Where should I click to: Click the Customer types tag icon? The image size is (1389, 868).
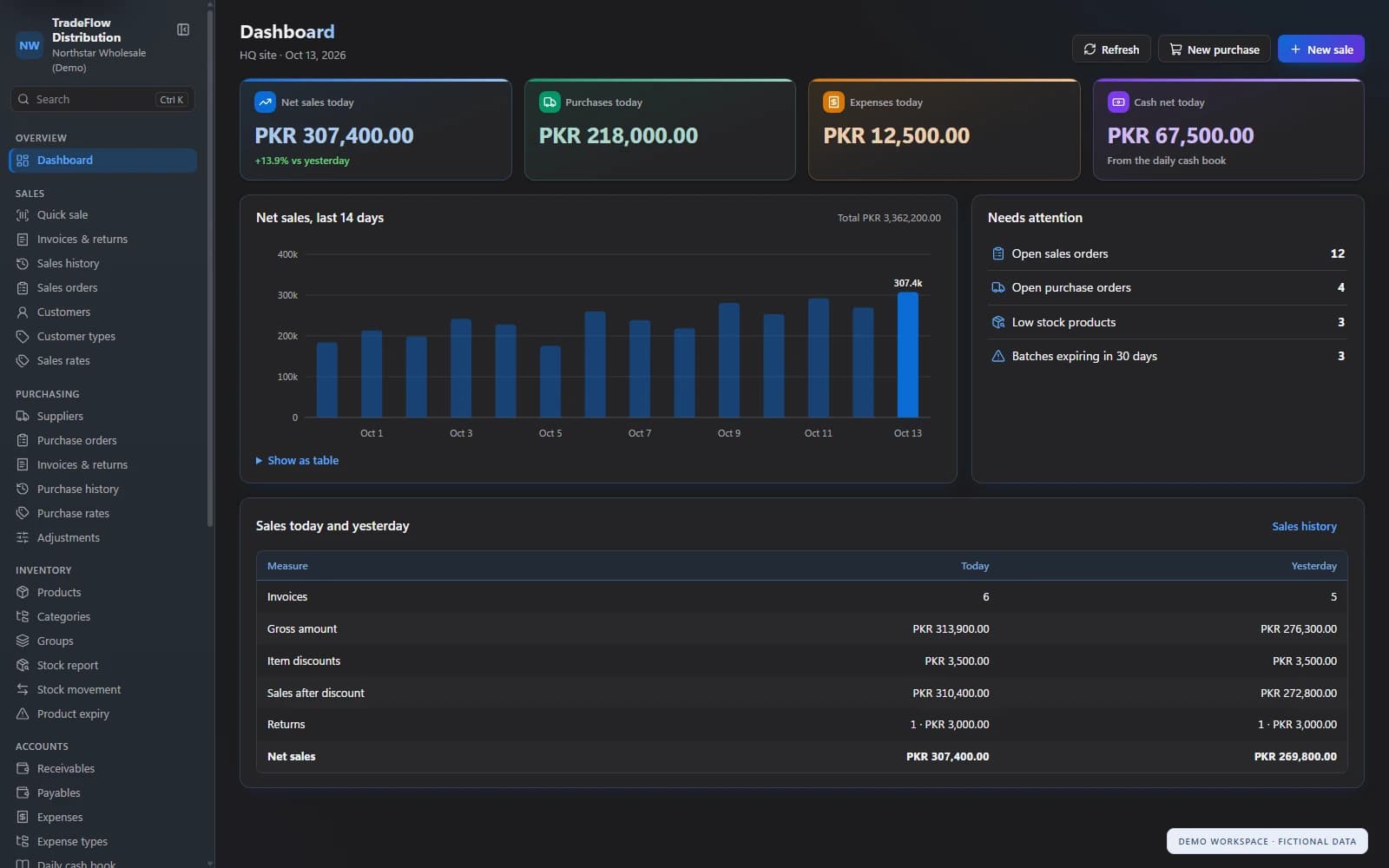(23, 337)
